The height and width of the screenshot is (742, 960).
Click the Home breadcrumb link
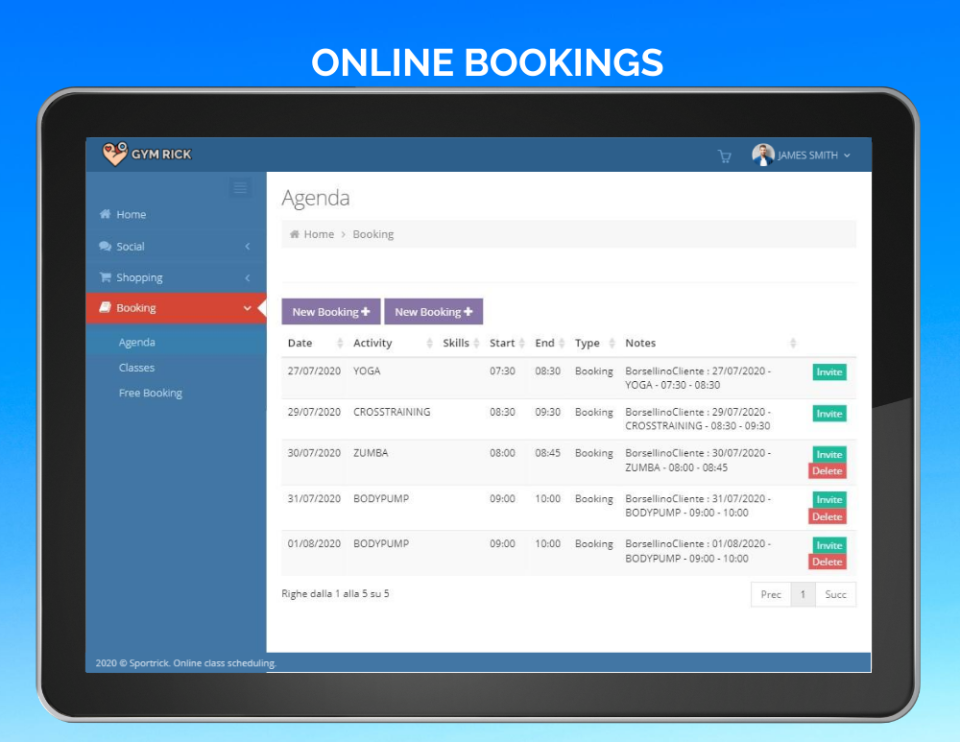tap(318, 233)
